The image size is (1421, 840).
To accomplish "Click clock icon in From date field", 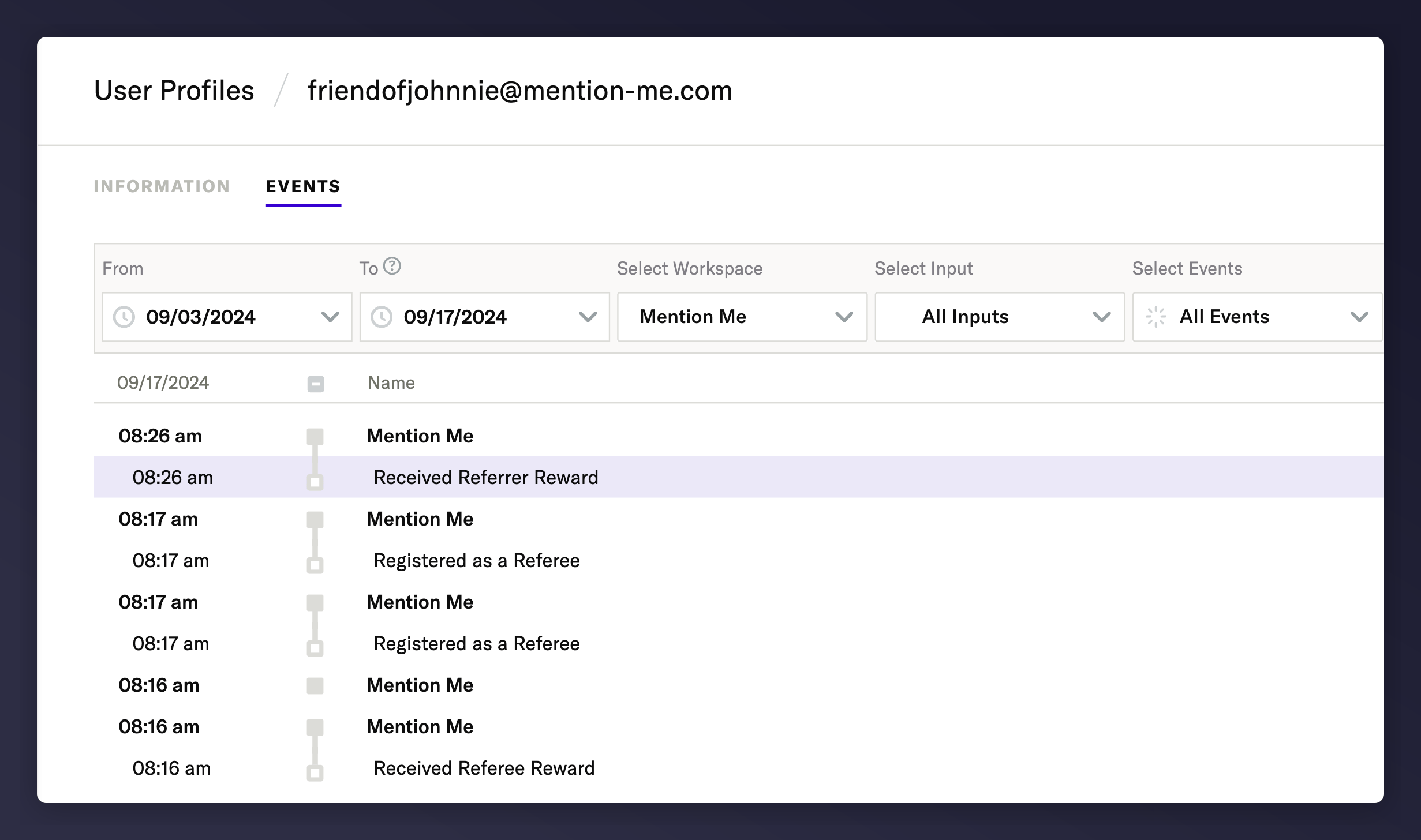I will click(124, 317).
